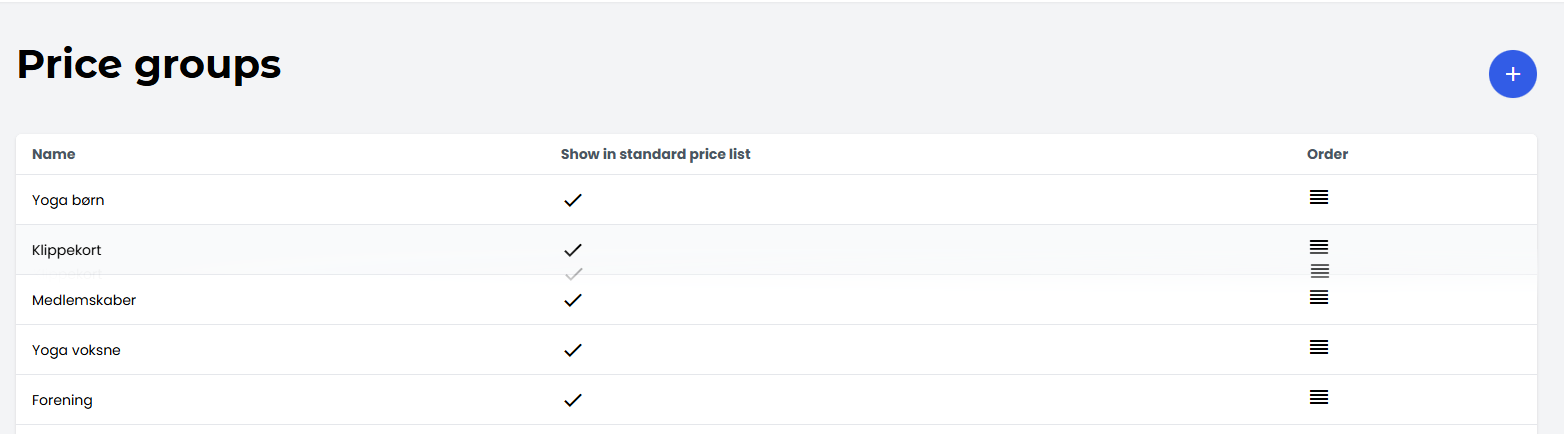Select the Medlemskaber row name
Image resolution: width=1564 pixels, height=434 pixels.
tap(84, 300)
